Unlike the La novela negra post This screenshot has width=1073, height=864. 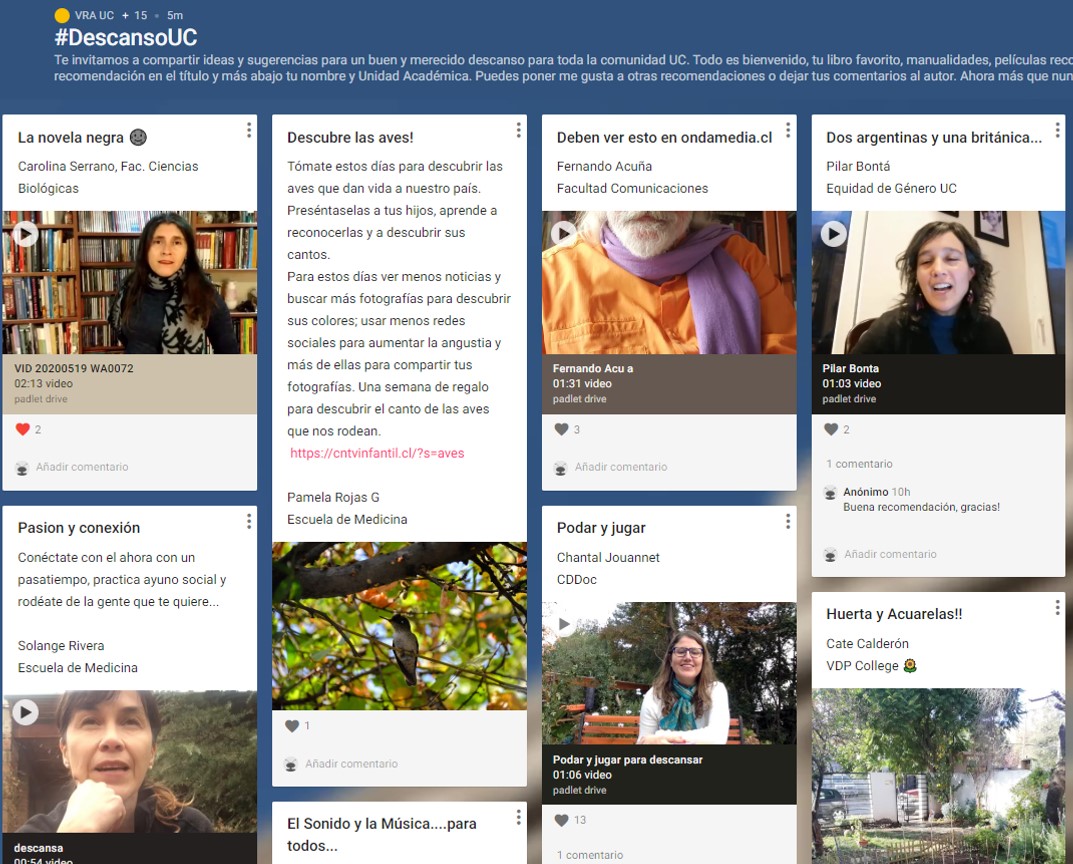coord(23,429)
